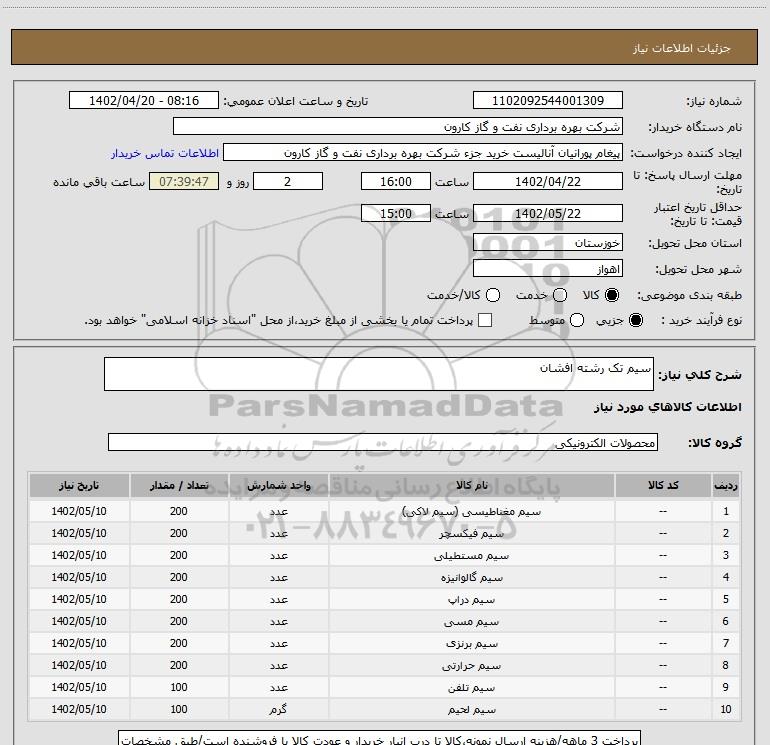Select the row سیم گالوانیزه
This screenshot has height=745, width=770.
coord(385,578)
